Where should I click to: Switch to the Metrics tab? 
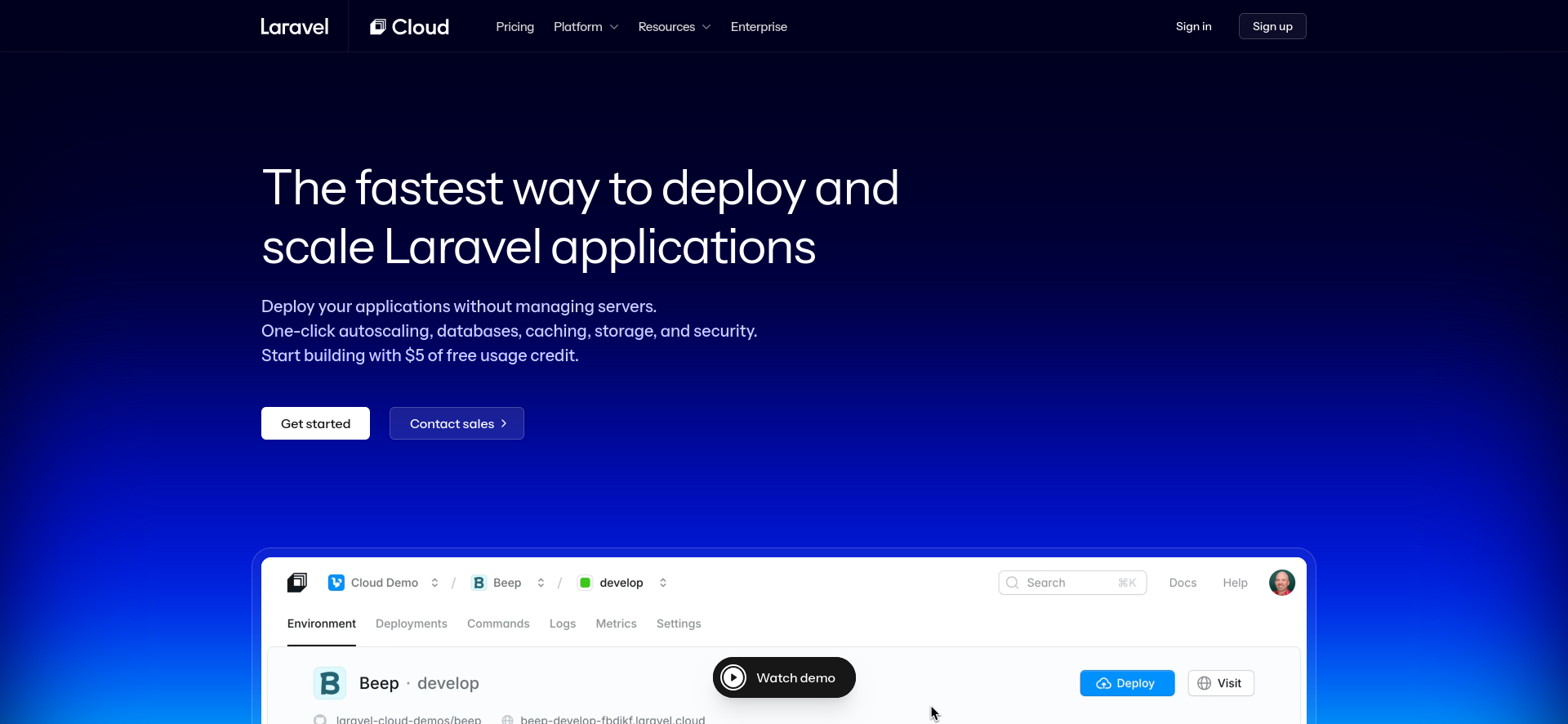(616, 623)
